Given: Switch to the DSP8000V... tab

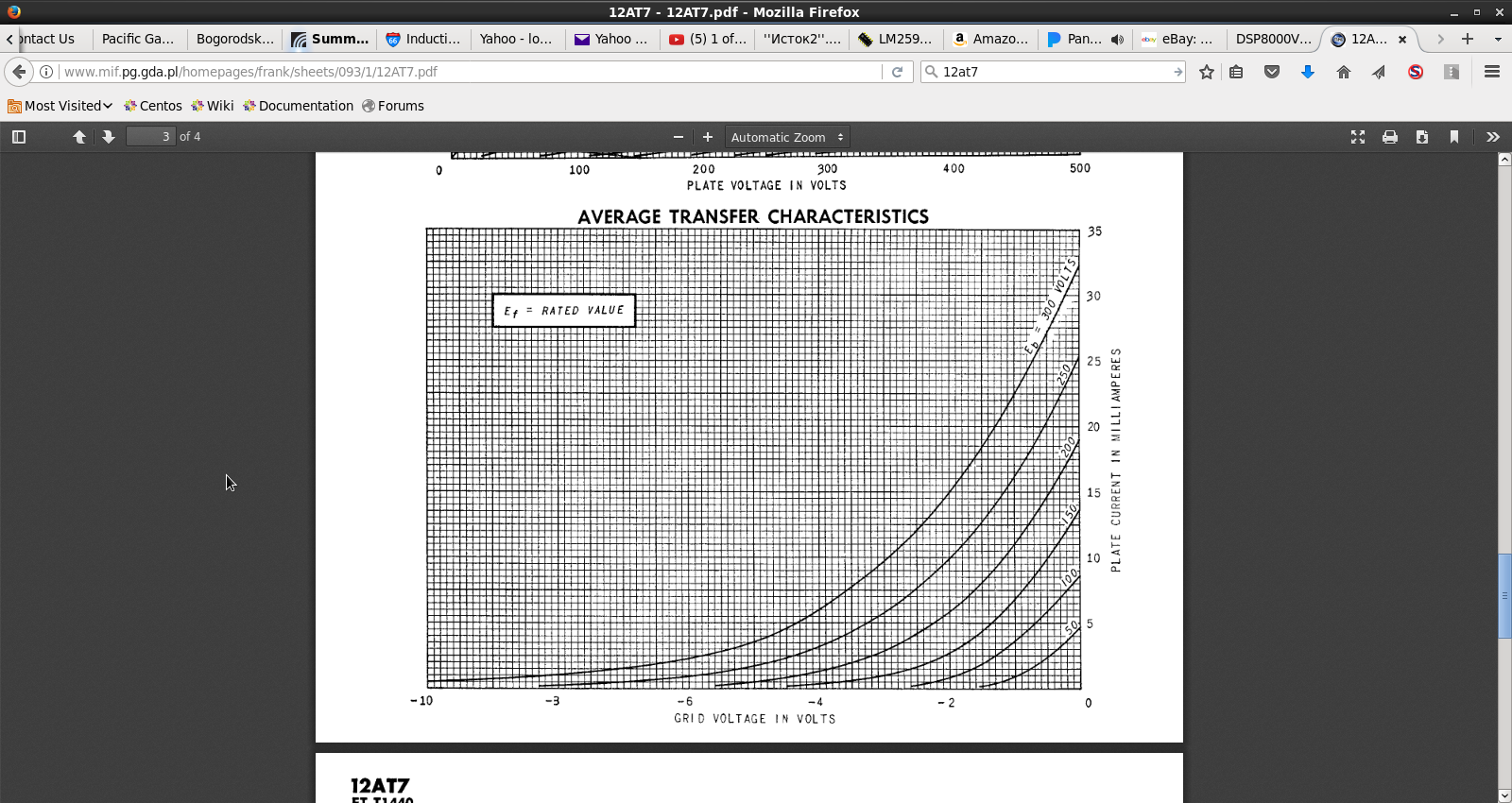Looking at the screenshot, I should (1273, 39).
